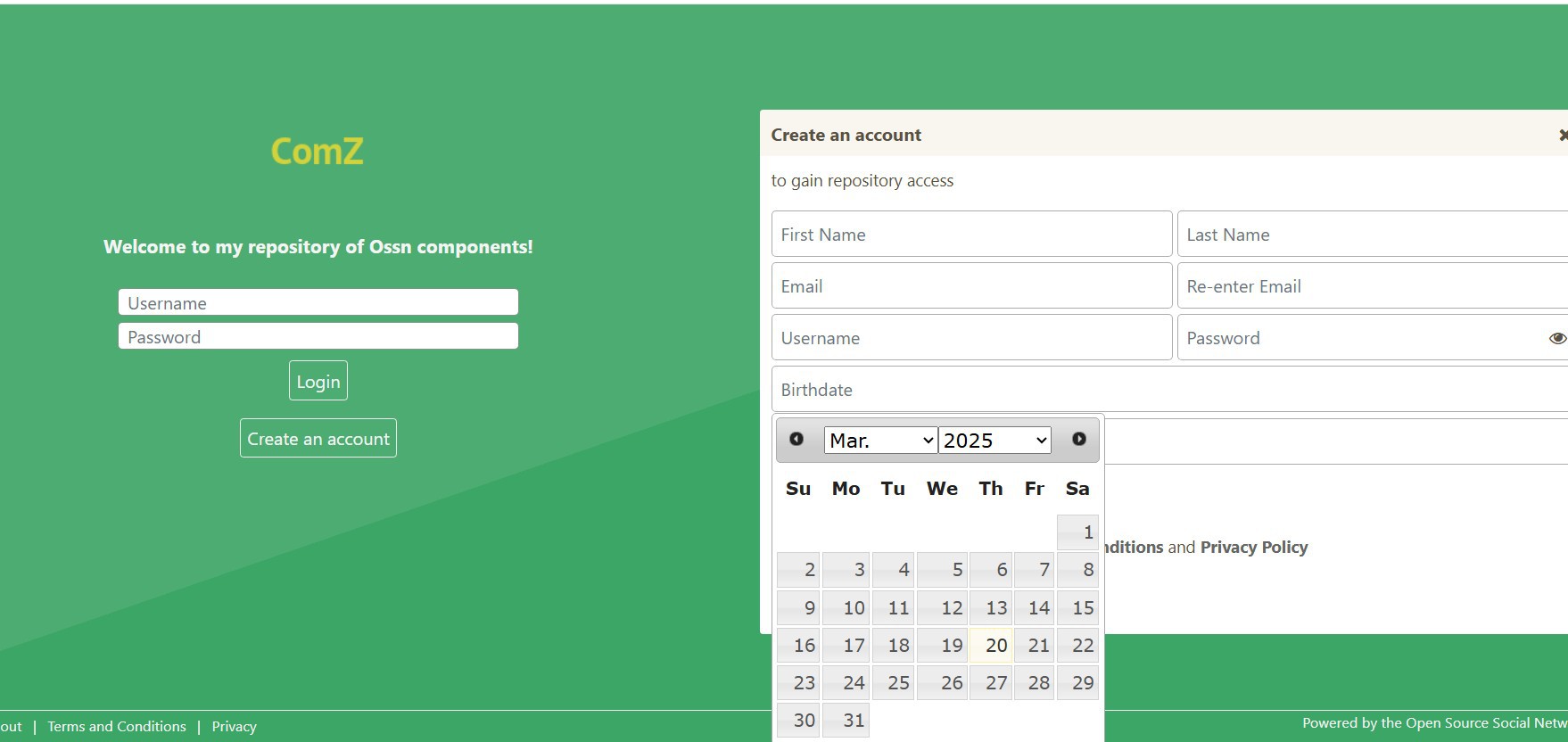Open the year dropdown showing 2025
Screen dimensions: 1568x742
pos(994,441)
